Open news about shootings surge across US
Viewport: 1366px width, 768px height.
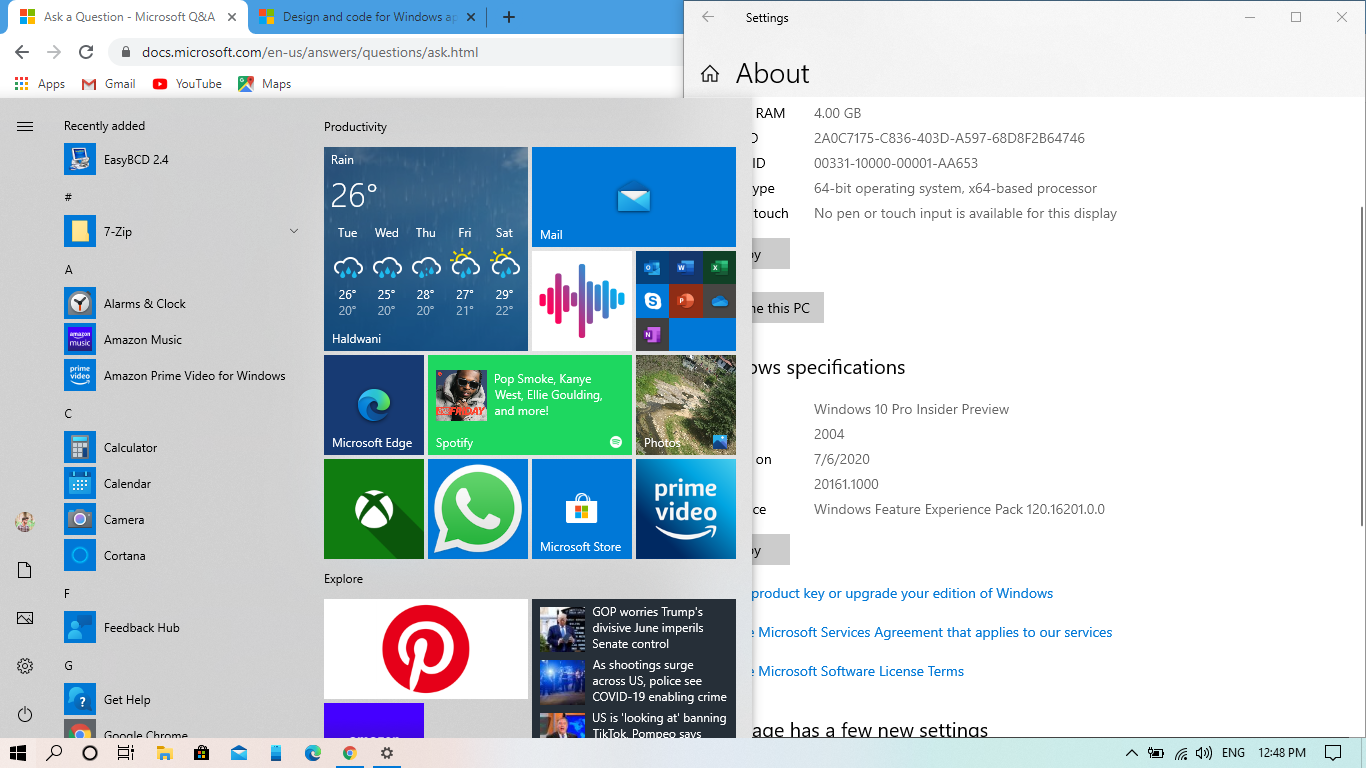634,681
